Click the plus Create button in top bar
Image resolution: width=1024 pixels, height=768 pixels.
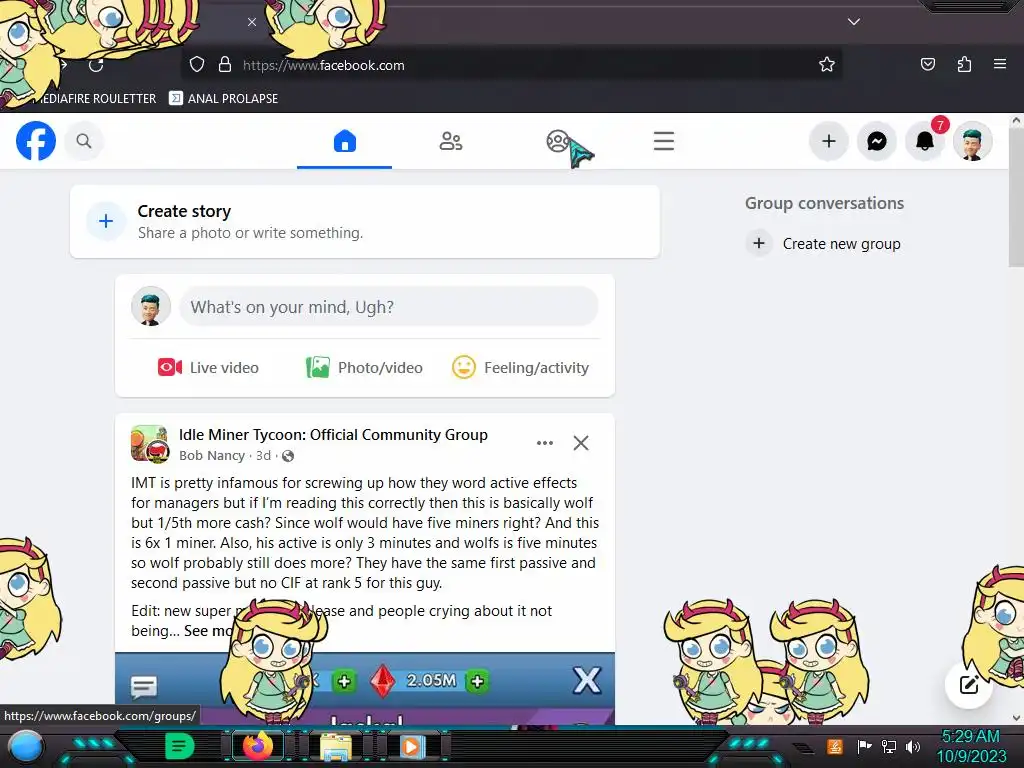[829, 140]
